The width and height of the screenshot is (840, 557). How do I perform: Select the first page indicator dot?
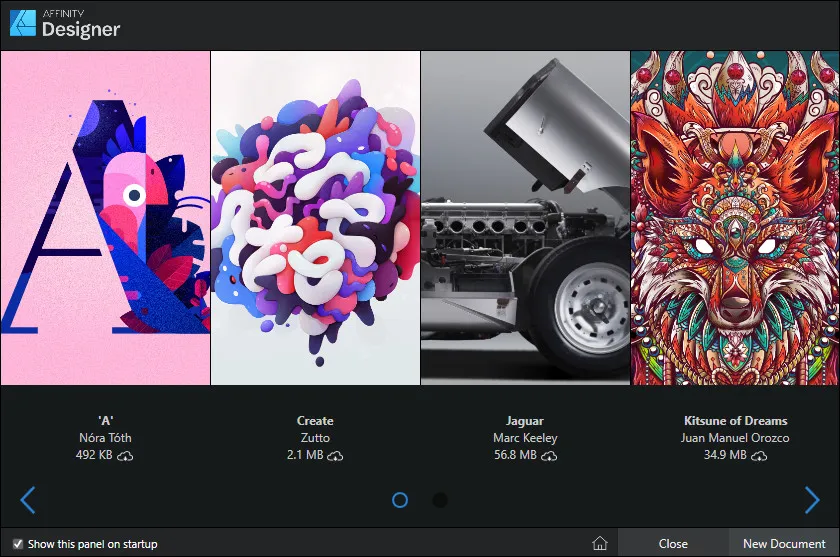[400, 500]
